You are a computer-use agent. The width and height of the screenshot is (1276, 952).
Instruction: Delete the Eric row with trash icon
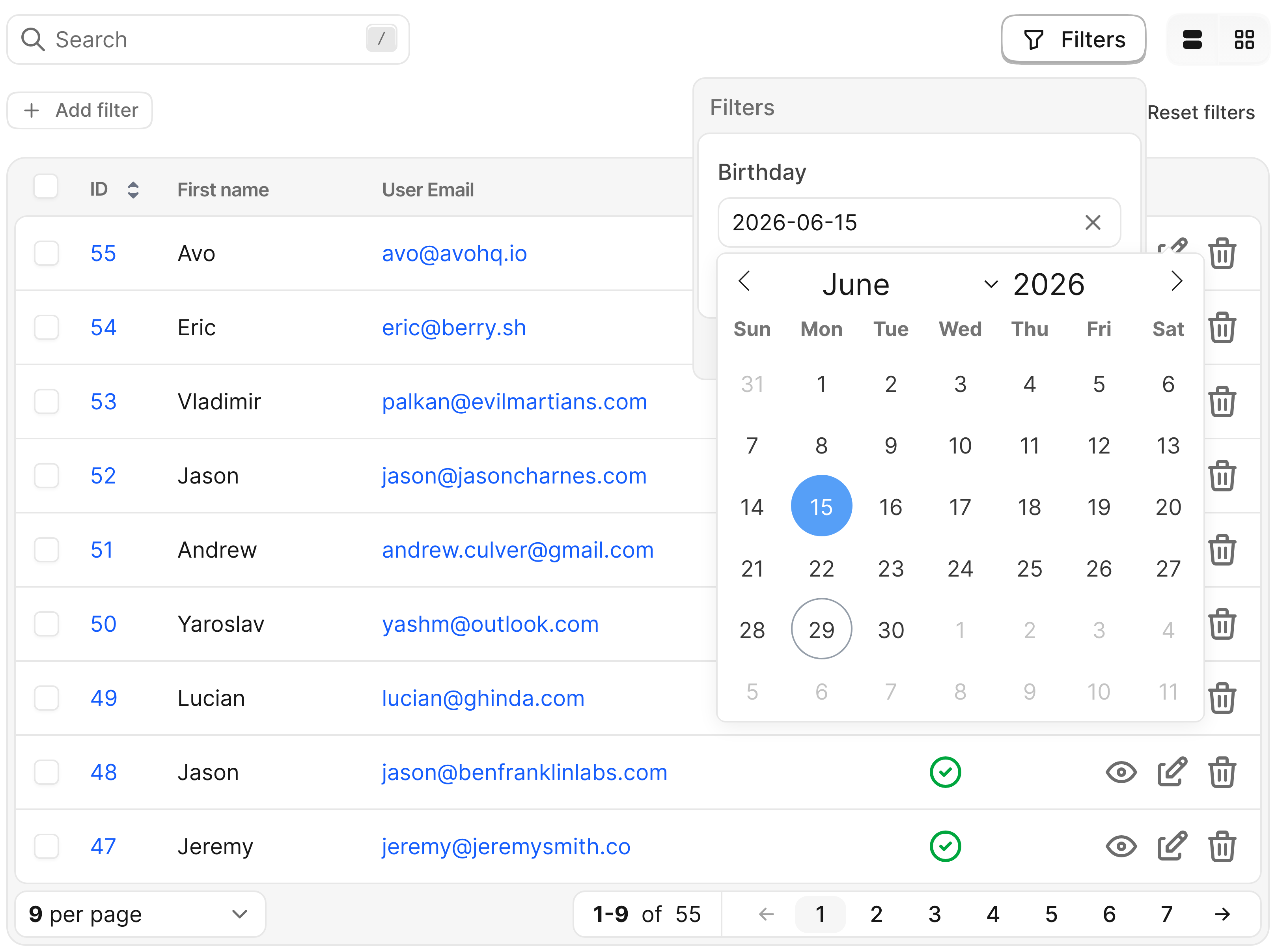pyautogui.click(x=1222, y=327)
